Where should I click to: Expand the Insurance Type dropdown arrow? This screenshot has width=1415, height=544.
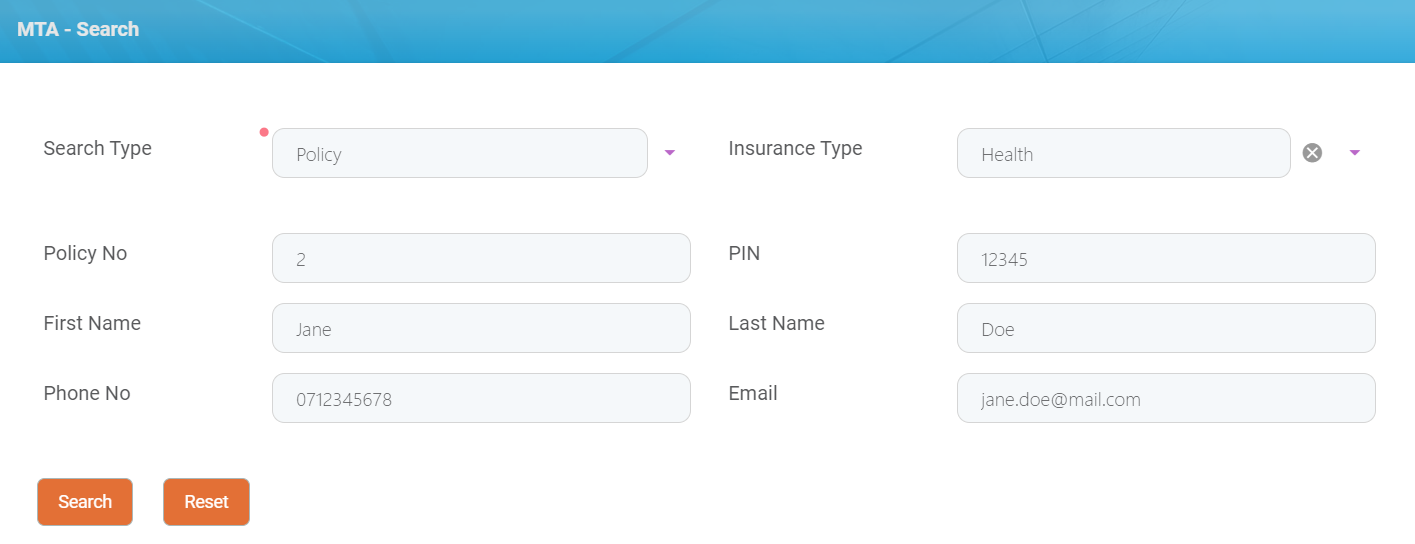point(1355,153)
